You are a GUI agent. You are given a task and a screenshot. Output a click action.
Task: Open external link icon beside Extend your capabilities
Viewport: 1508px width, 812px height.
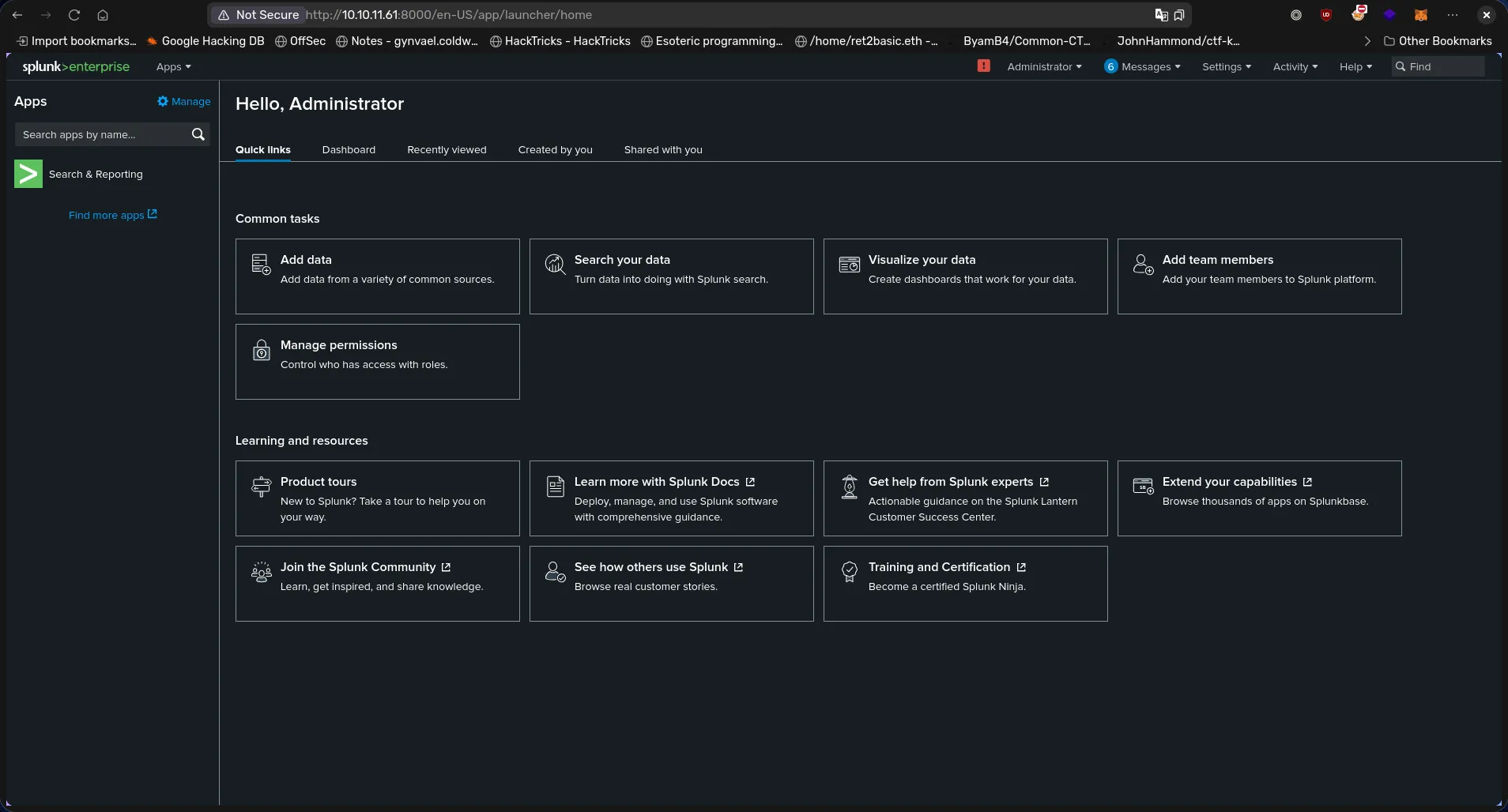tap(1307, 482)
